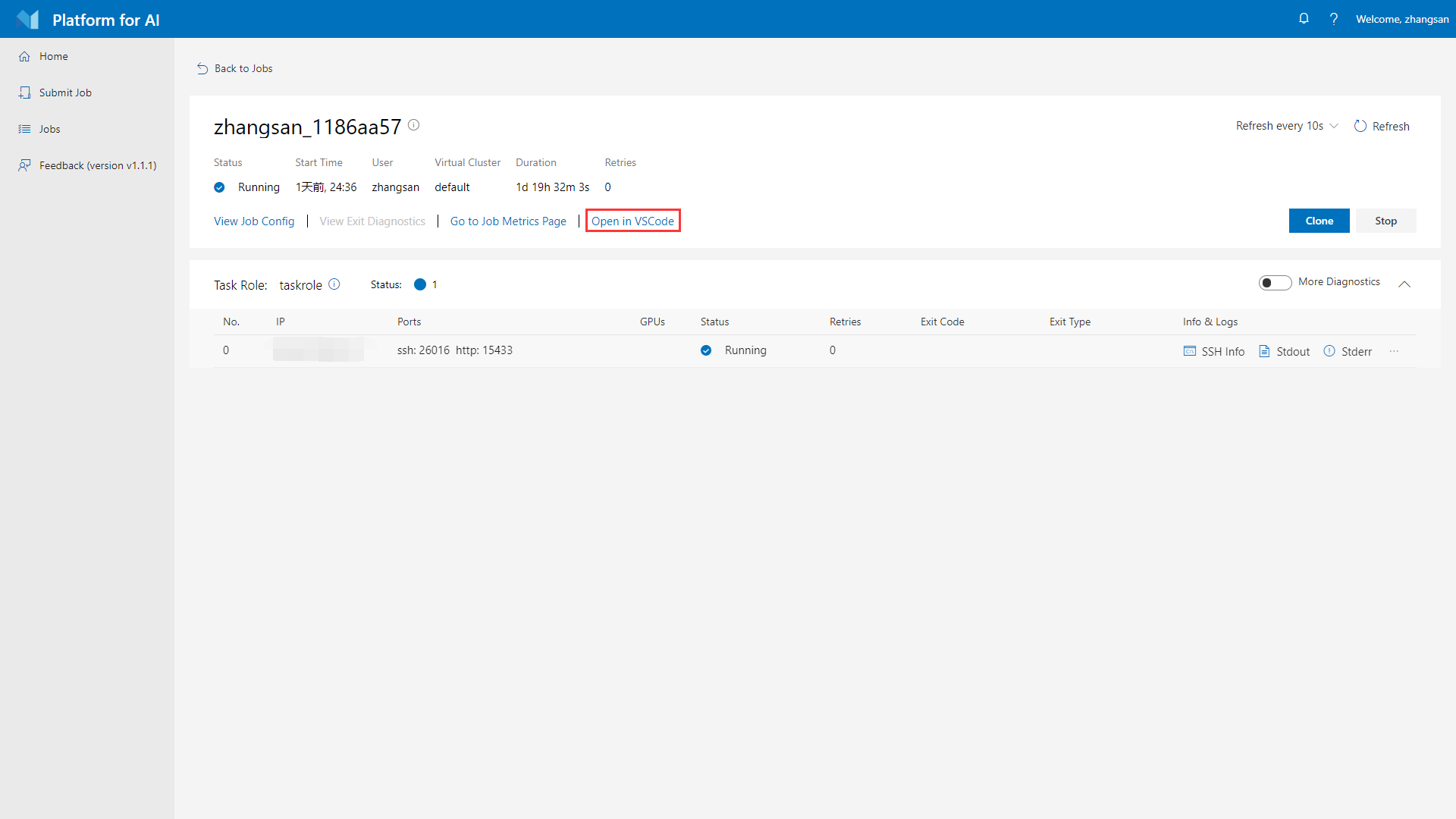Click the Clone button
Image resolution: width=1456 pixels, height=819 pixels.
[x=1319, y=221]
